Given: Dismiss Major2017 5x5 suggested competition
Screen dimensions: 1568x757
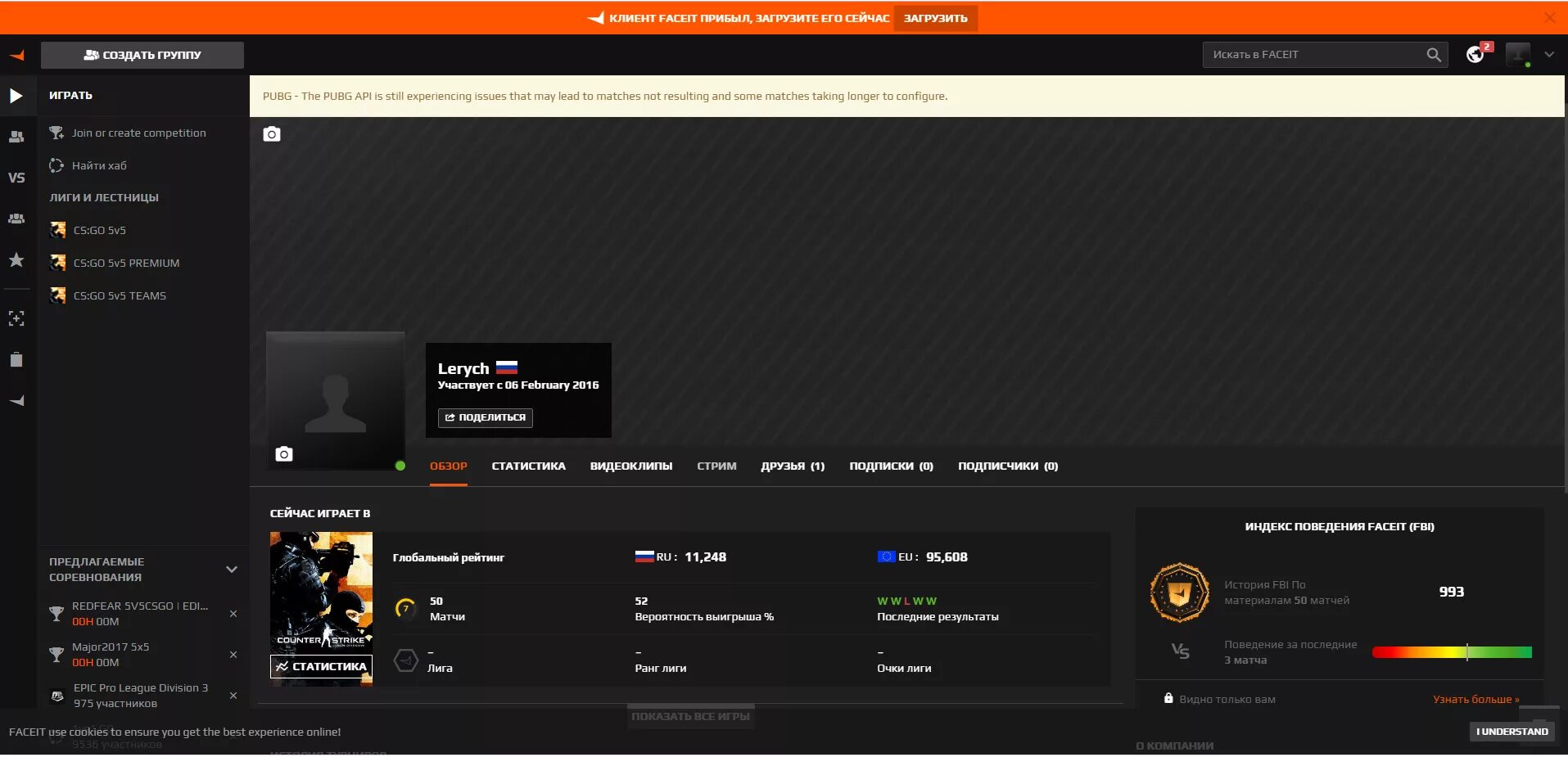Looking at the screenshot, I should tap(233, 655).
